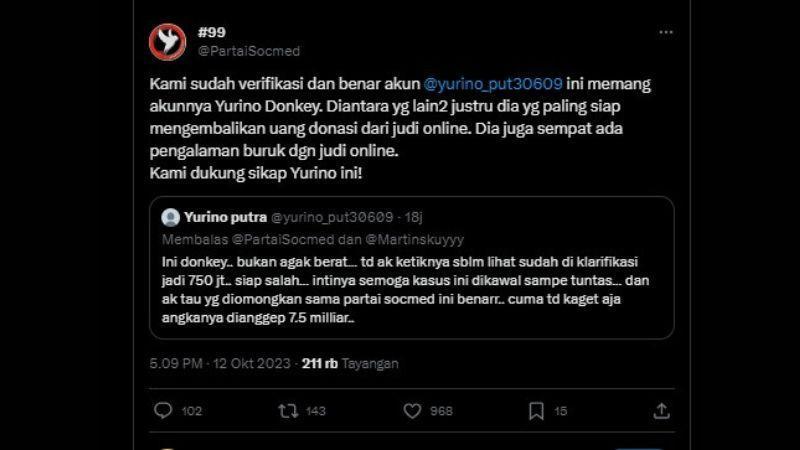Click the 18j time on quoted tweet
Screen dimensions: 800x450
(414, 217)
